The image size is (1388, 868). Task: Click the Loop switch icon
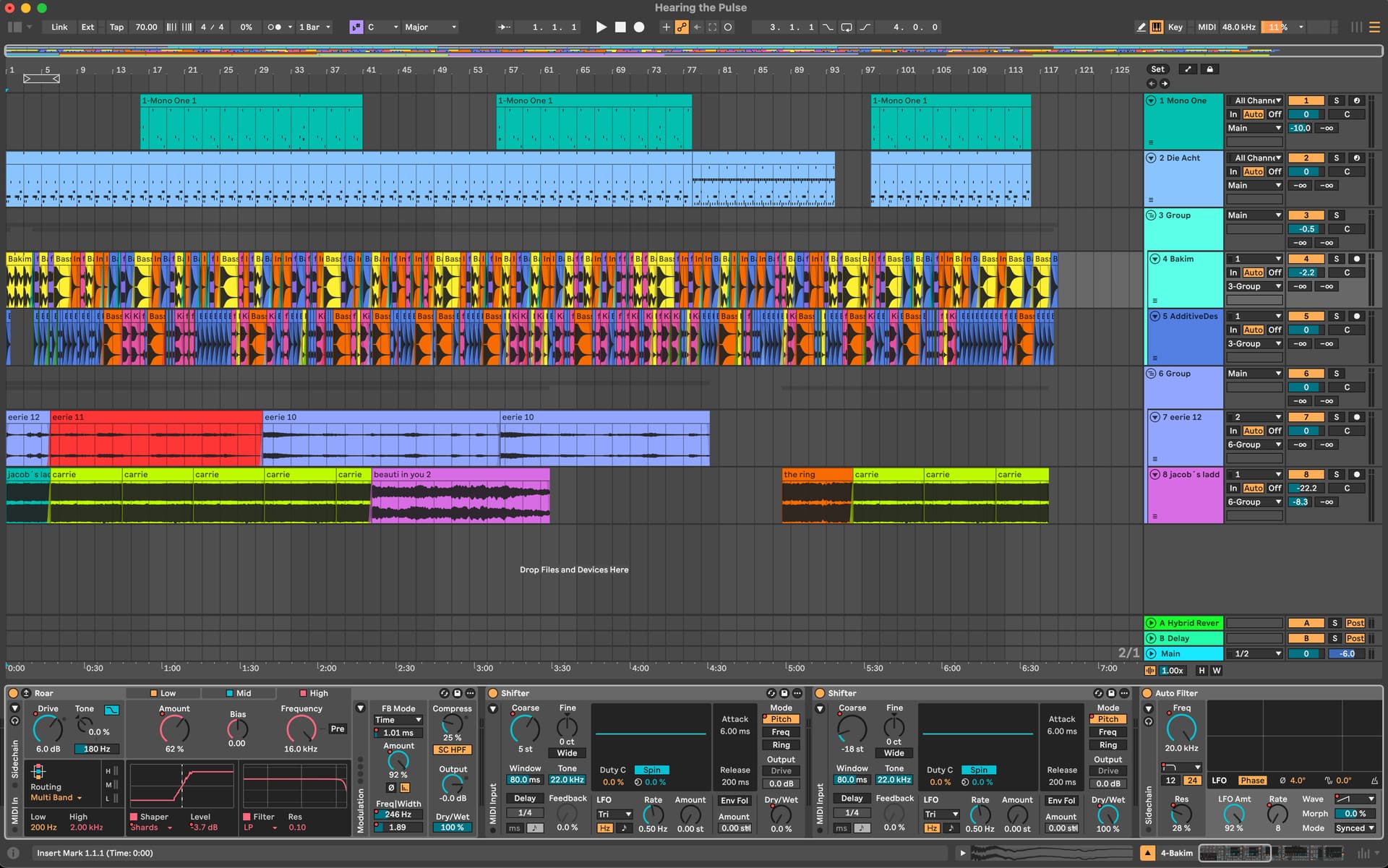847,27
